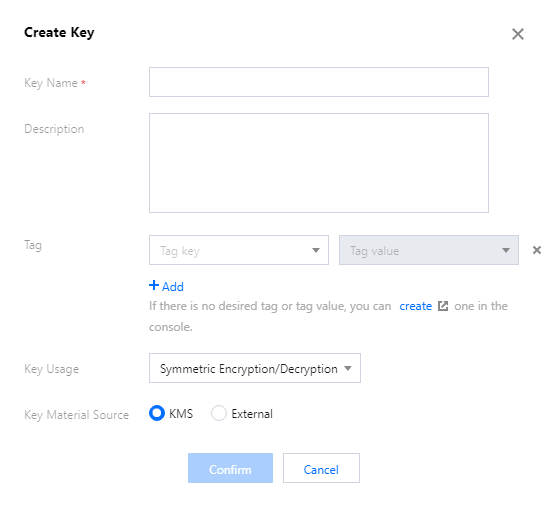Click the Cancel button
The width and height of the screenshot is (543, 507).
[x=321, y=468]
